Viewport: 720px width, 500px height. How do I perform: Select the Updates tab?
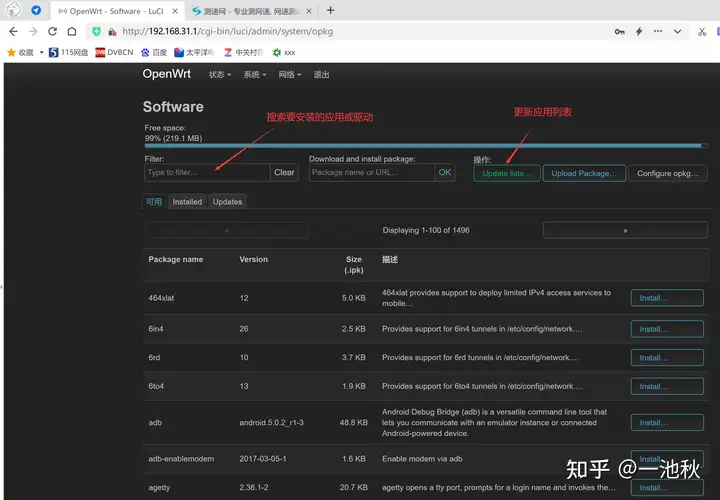coord(227,202)
